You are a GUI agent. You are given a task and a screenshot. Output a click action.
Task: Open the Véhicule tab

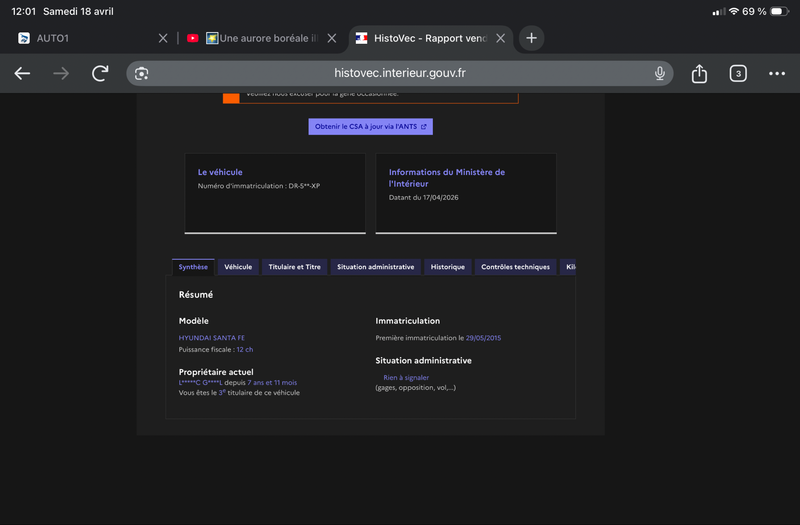[x=238, y=267]
